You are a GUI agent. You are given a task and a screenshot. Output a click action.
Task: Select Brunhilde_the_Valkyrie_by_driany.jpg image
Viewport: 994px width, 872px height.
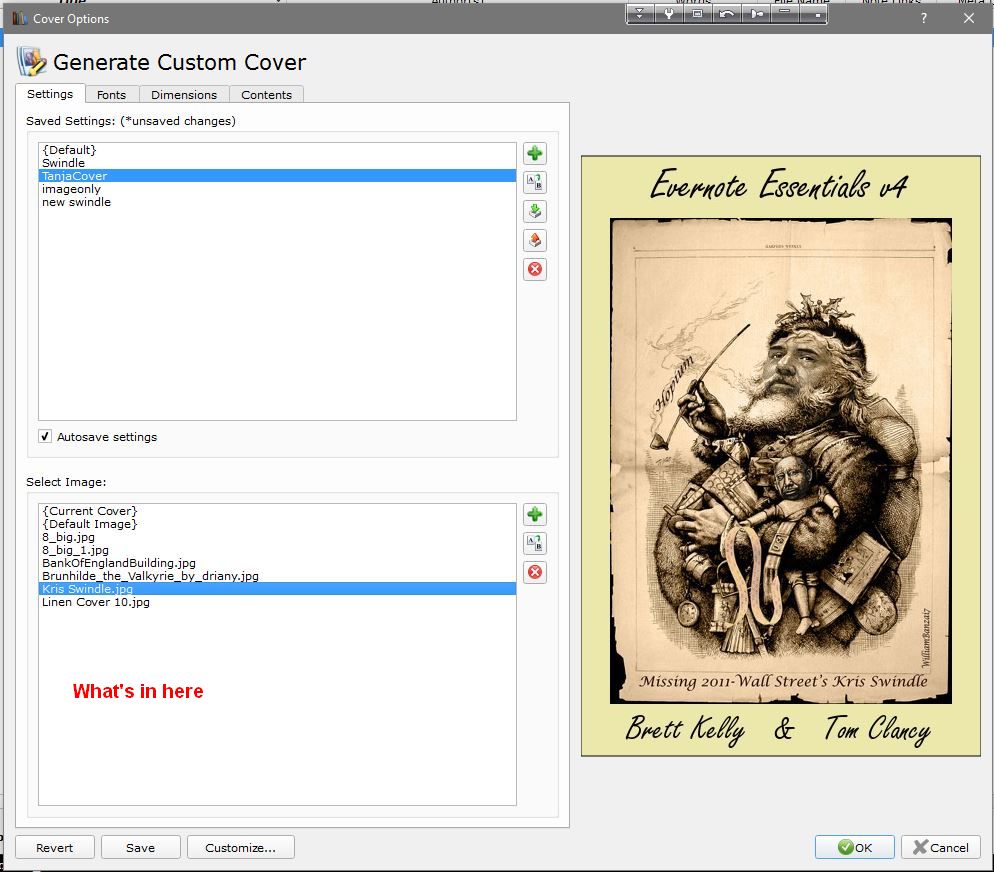tap(277, 576)
